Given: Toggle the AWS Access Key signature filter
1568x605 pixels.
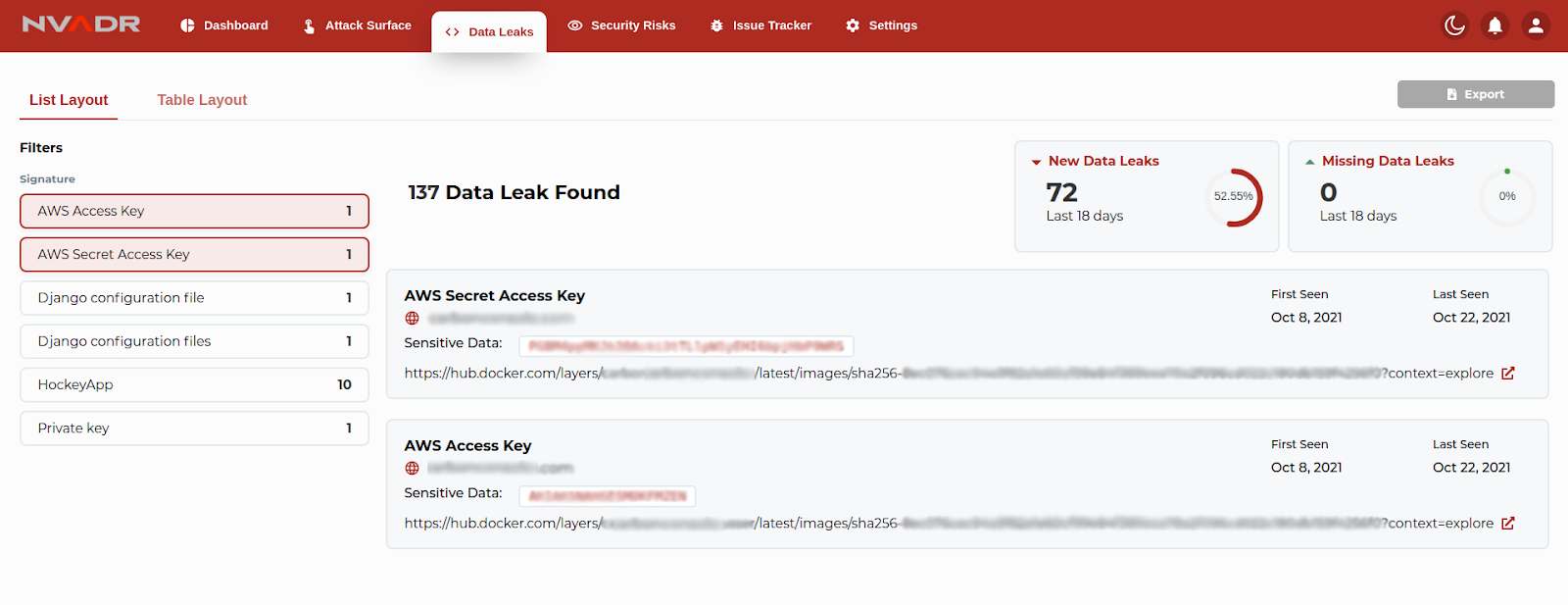Looking at the screenshot, I should tap(194, 211).
